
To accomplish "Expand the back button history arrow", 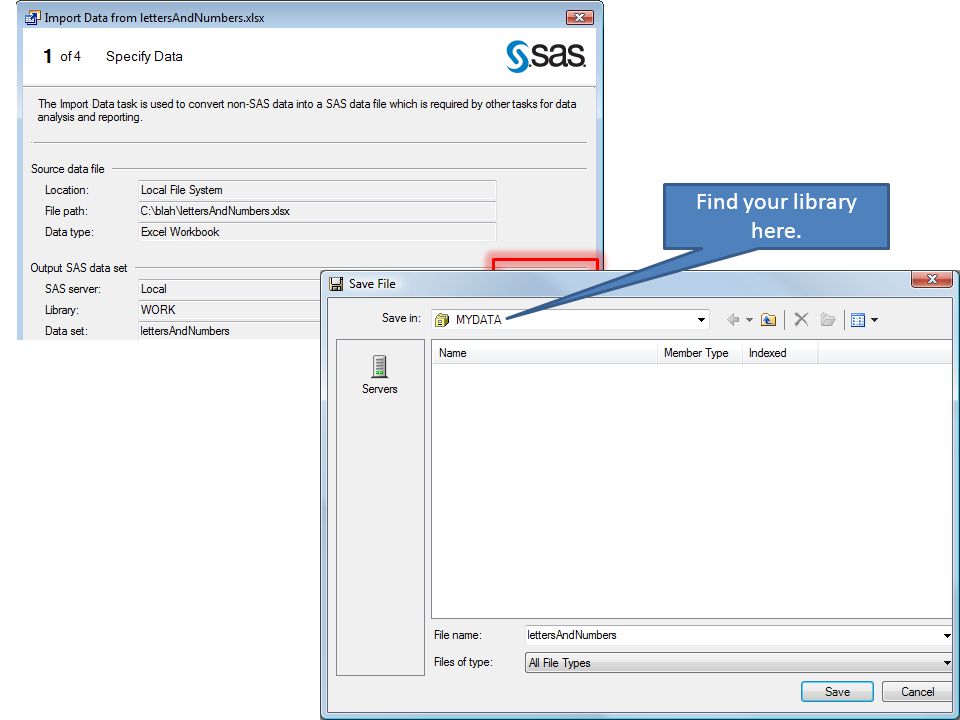I will [749, 320].
